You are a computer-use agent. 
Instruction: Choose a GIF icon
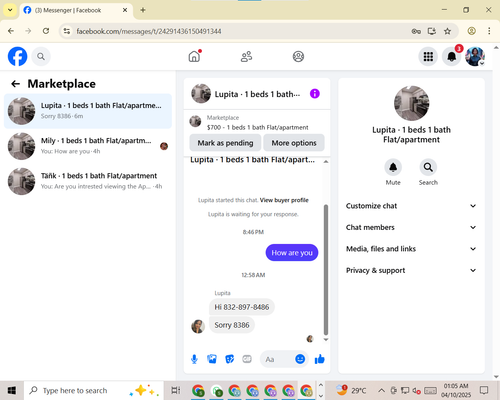point(247,359)
